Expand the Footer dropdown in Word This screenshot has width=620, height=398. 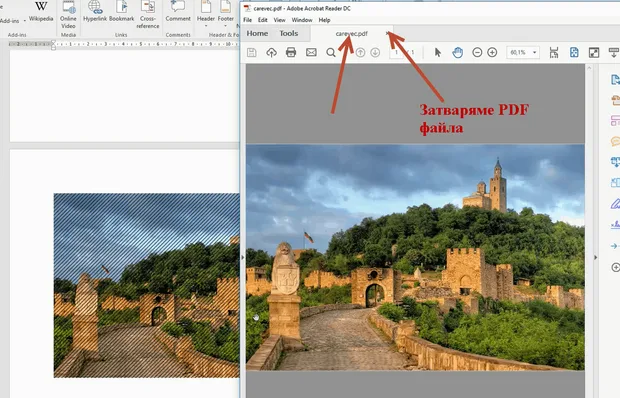point(225,26)
